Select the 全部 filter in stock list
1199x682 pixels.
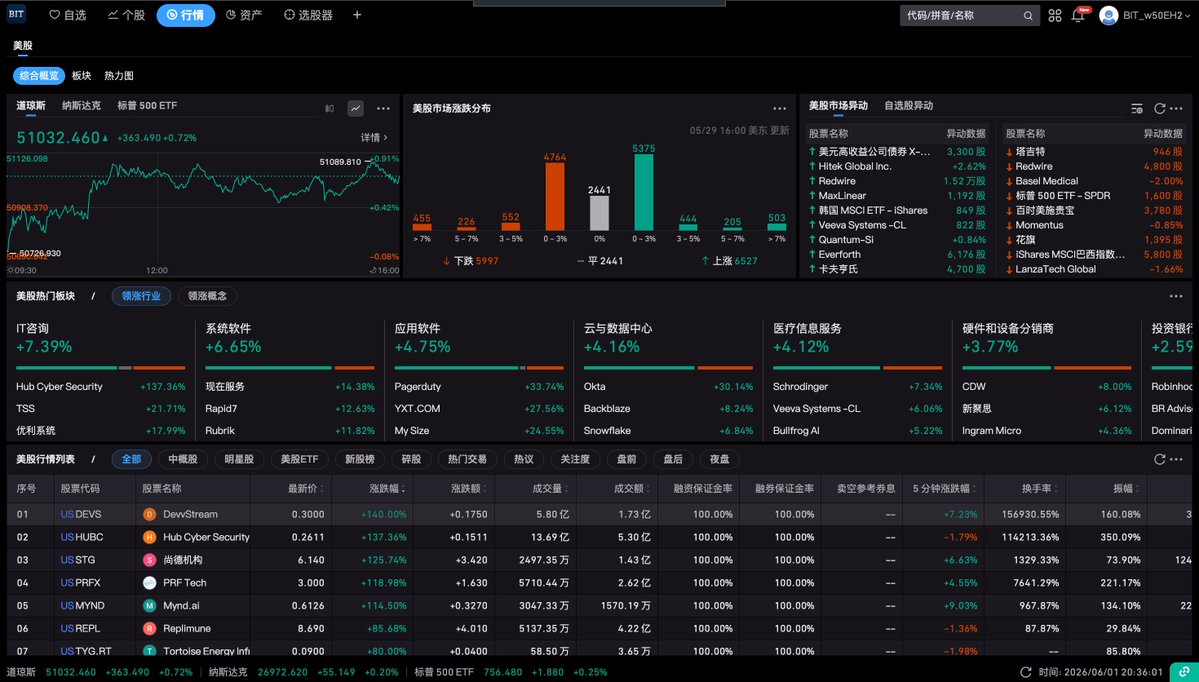tap(132, 460)
